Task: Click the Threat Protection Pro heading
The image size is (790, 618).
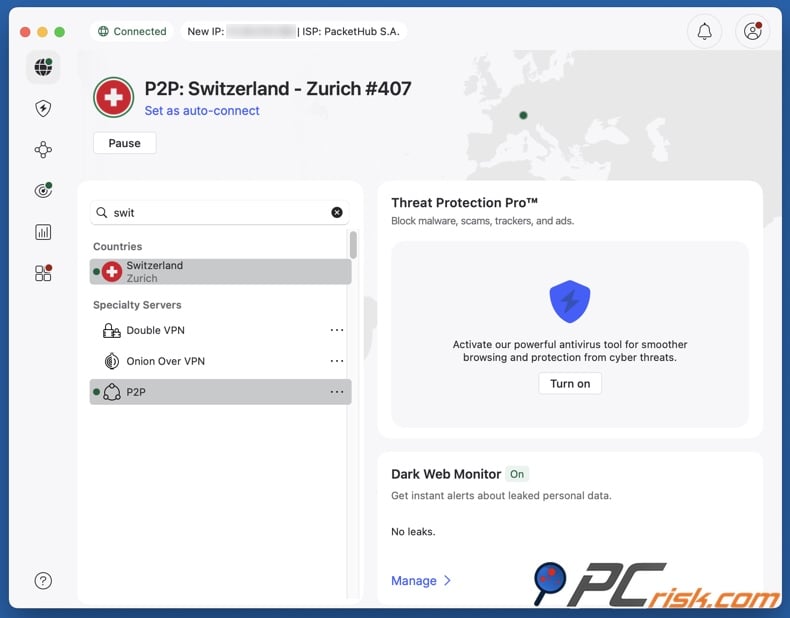Action: pos(465,202)
